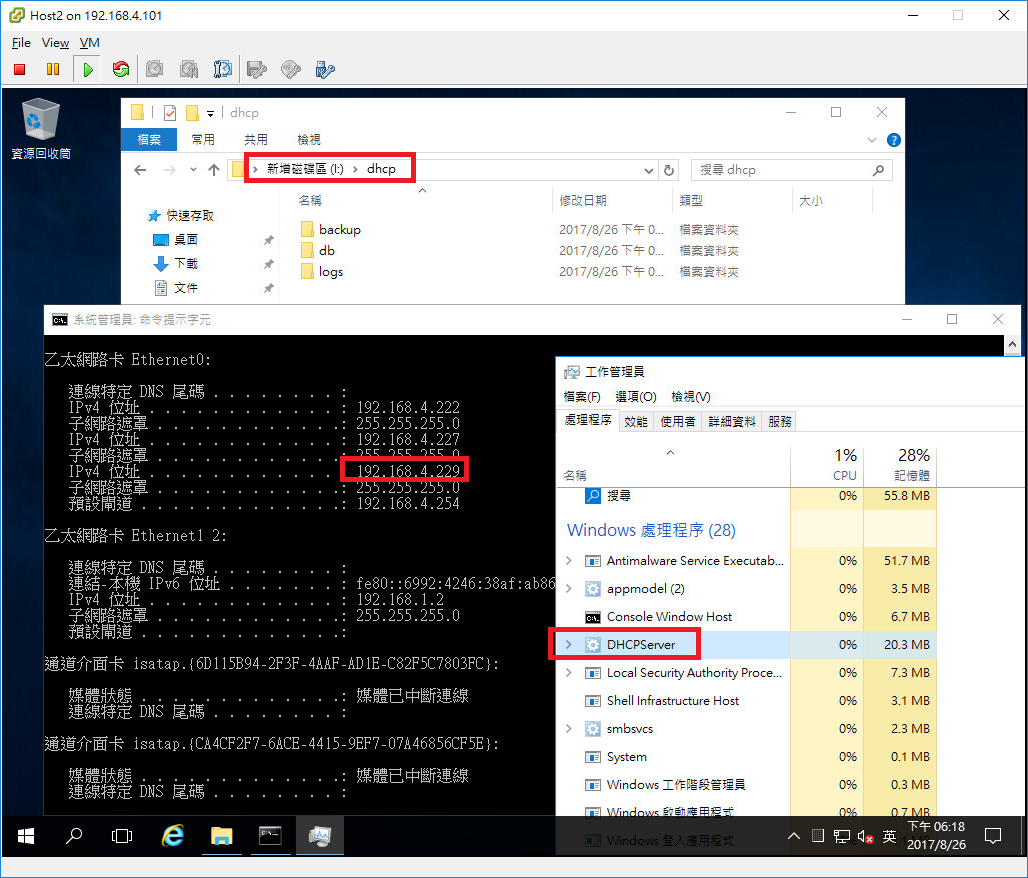Switch to File Explorer on taskbar
Viewport: 1028px width, 878px height.
(x=222, y=836)
